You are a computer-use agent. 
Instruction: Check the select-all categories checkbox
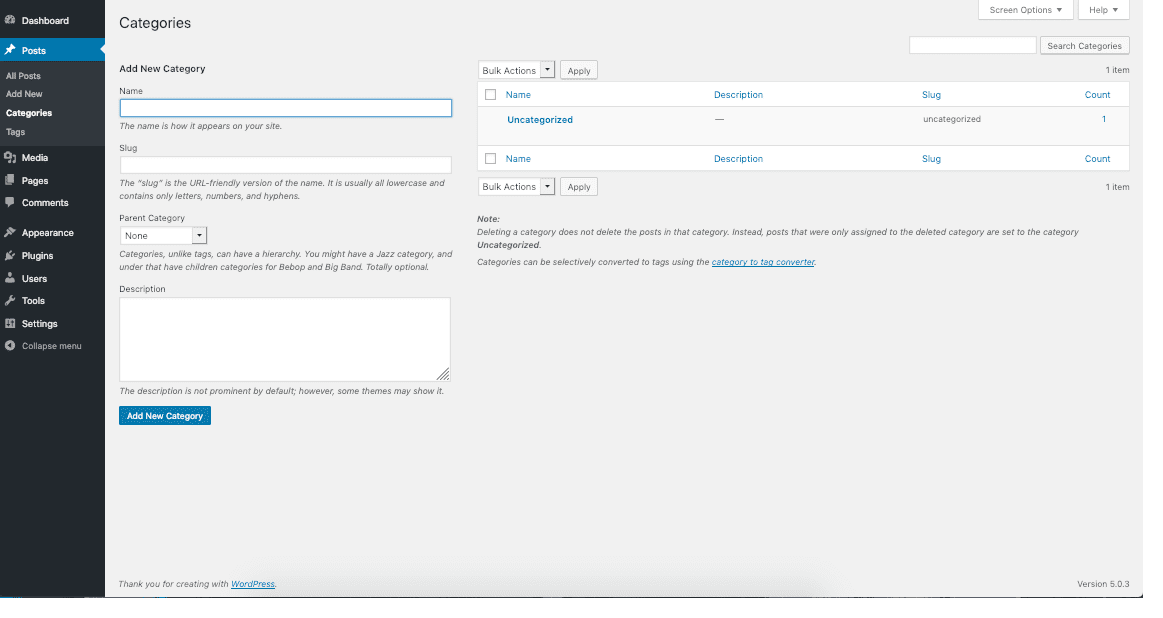click(489, 94)
